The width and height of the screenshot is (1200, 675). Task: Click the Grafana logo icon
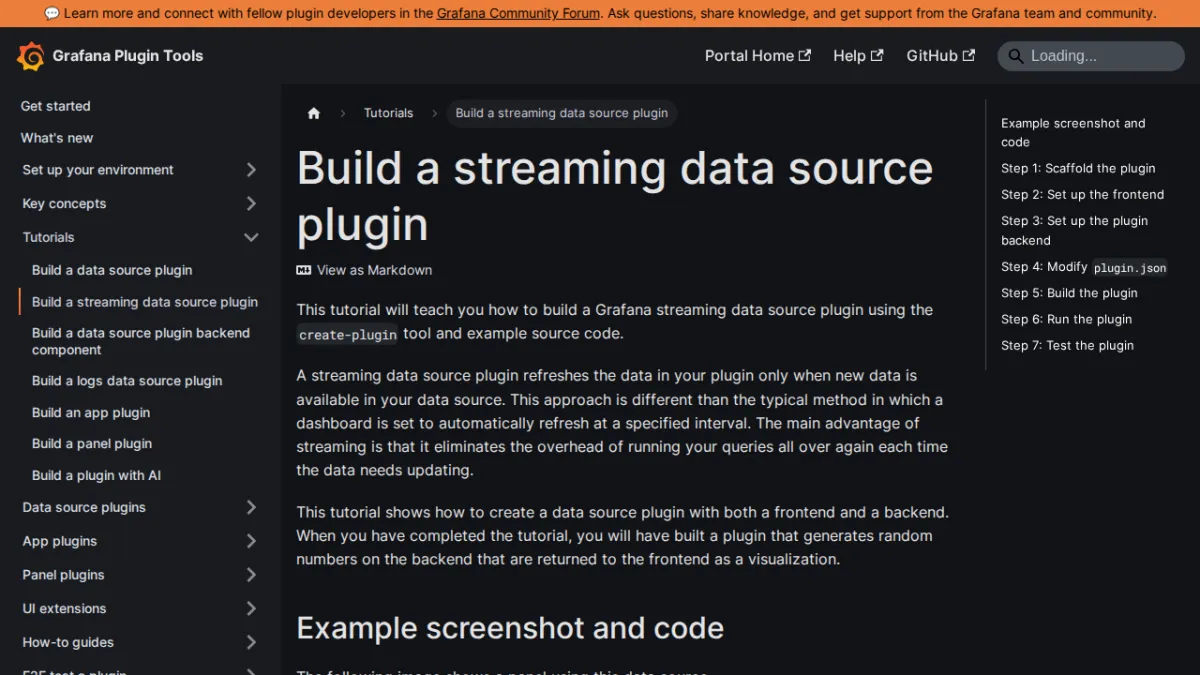(x=31, y=56)
